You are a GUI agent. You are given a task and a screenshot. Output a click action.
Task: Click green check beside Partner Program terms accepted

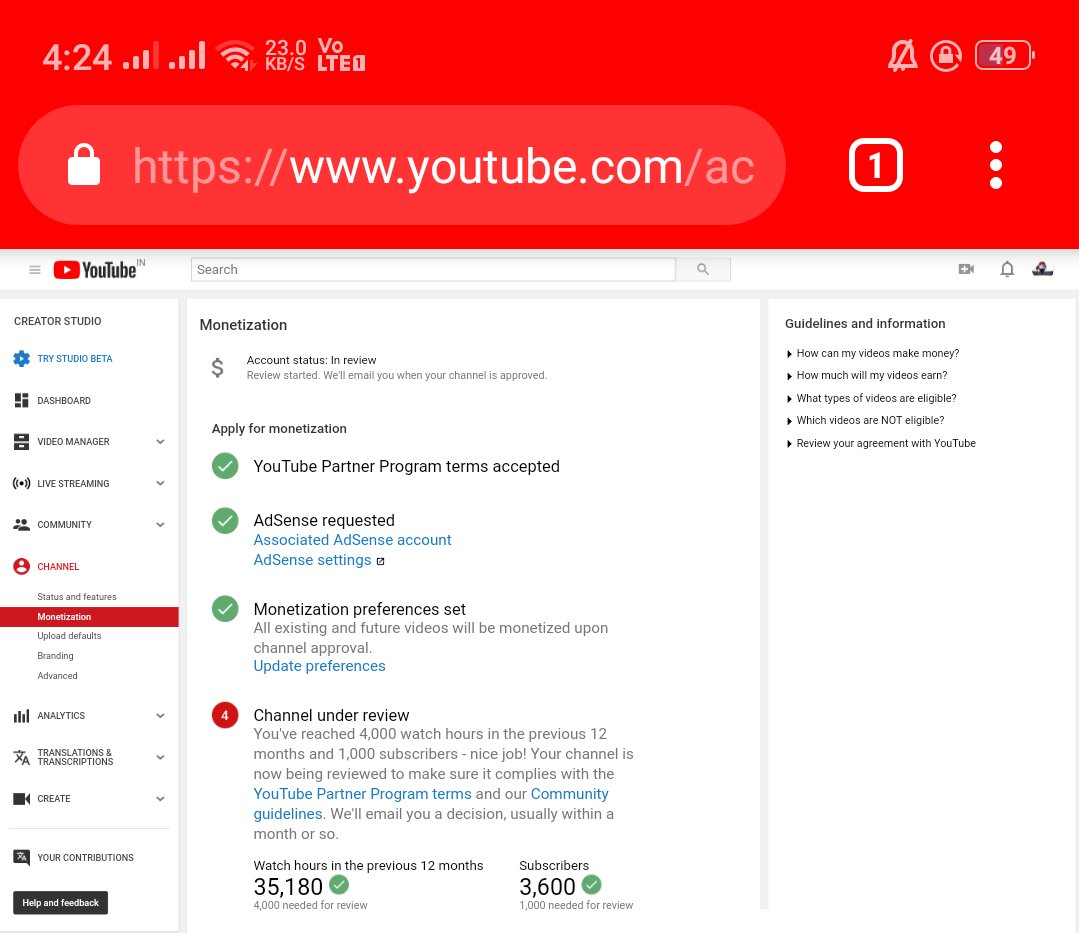225,466
